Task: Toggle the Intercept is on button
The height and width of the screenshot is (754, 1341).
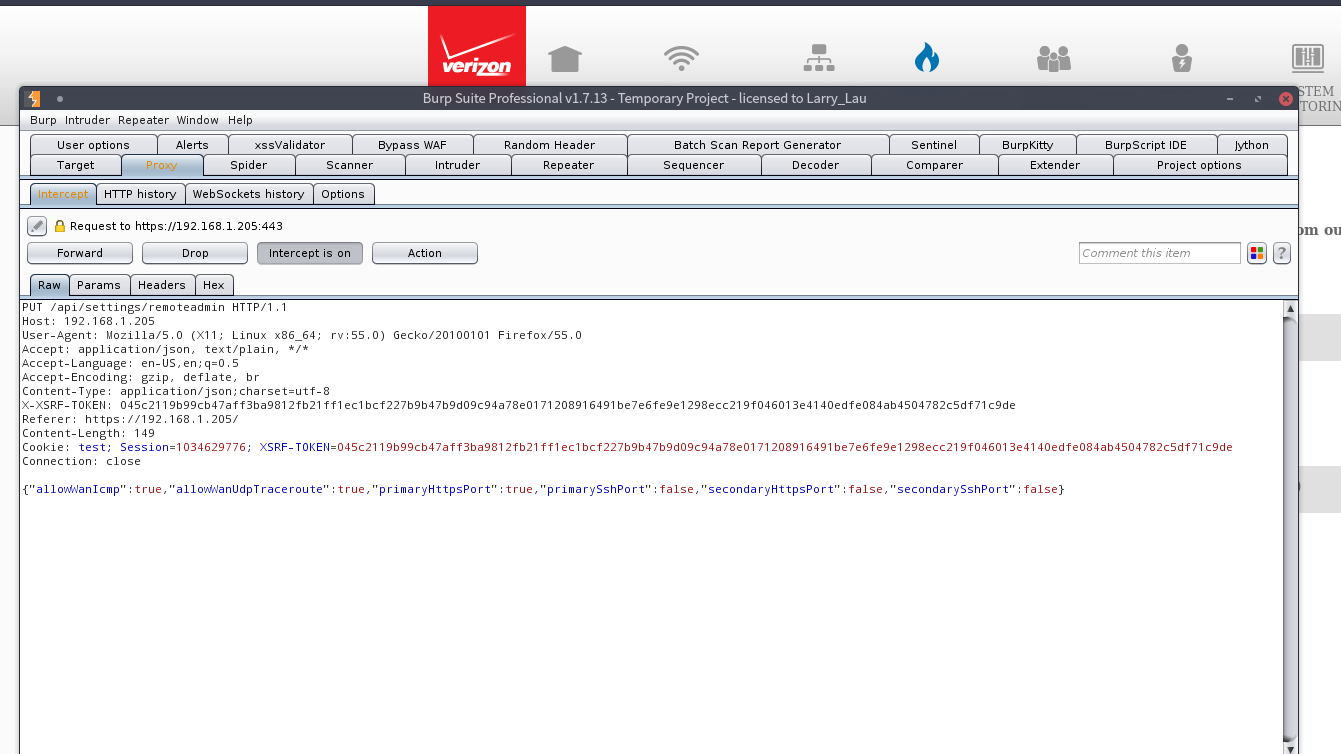Action: (309, 253)
